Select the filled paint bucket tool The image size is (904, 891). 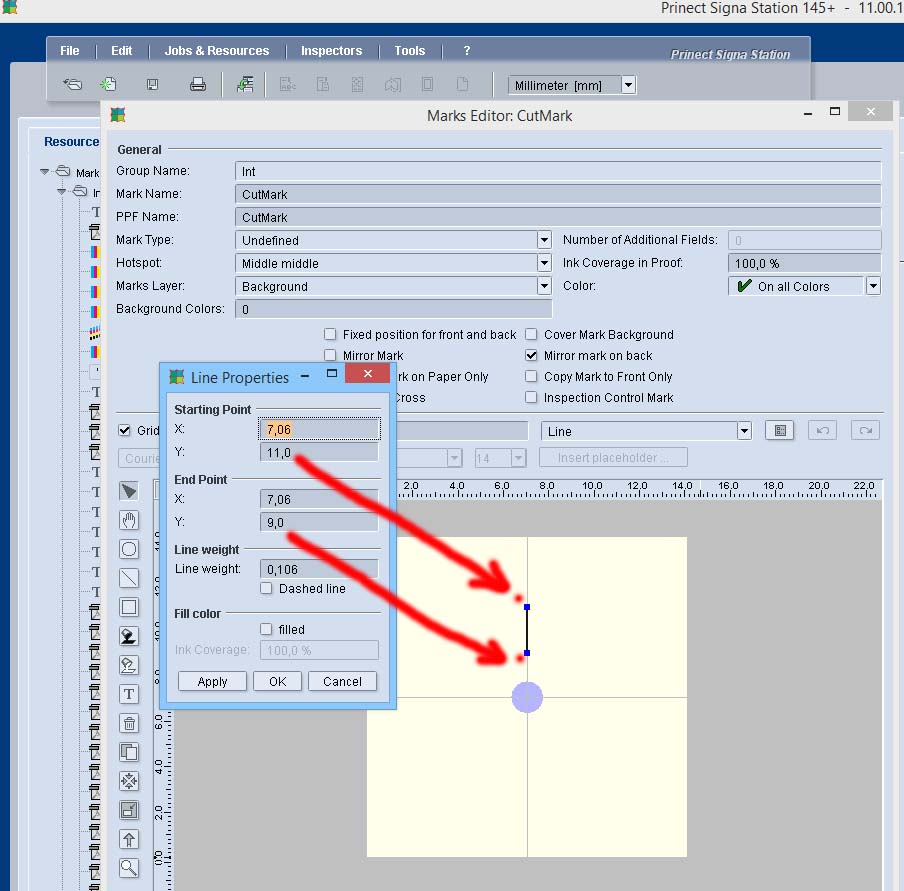pyautogui.click(x=129, y=636)
